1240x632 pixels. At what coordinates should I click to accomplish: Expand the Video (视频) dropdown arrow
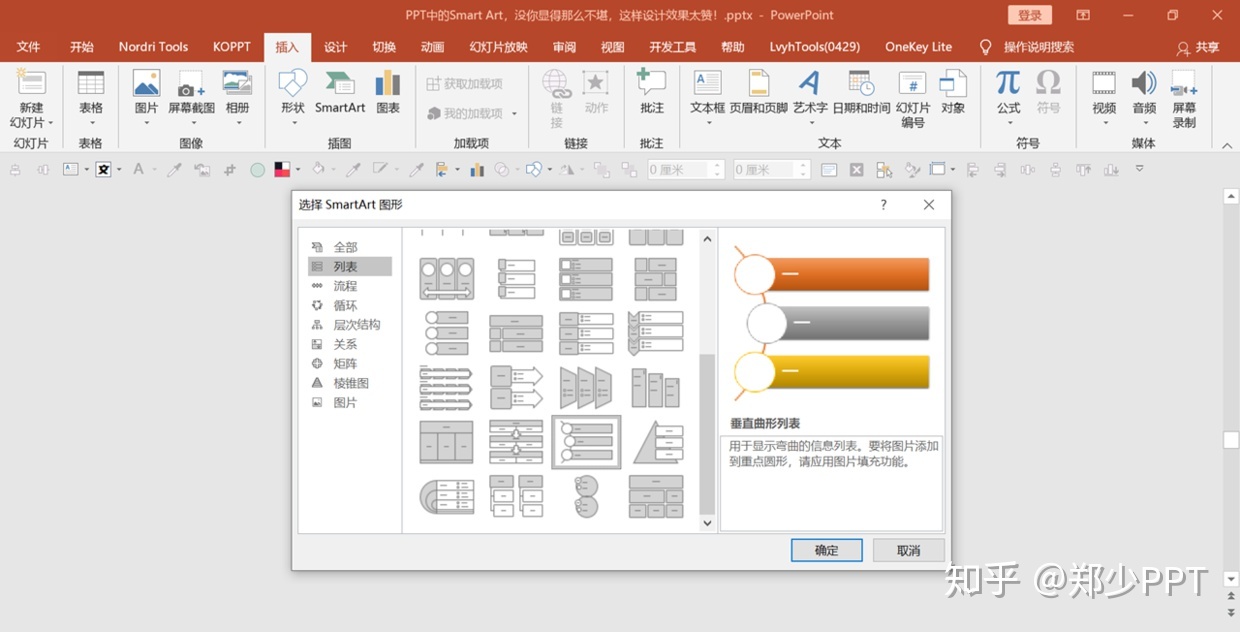1104,124
